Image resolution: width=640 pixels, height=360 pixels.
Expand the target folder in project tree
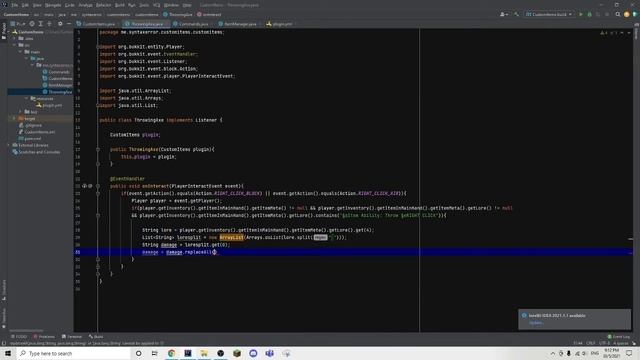point(15,118)
